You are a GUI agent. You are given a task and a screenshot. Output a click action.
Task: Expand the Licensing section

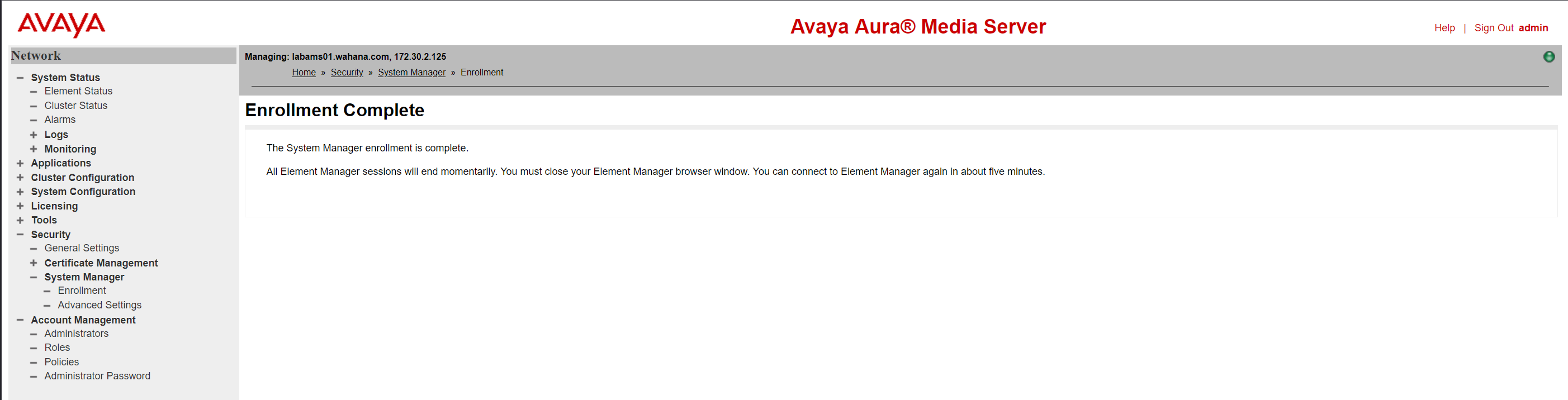(20, 206)
